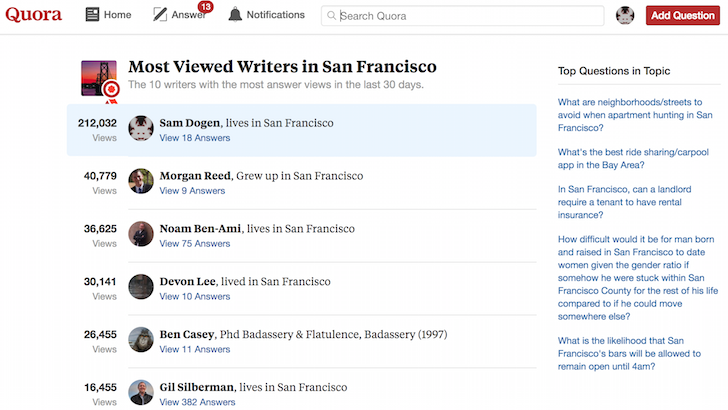Viewport: 728px width, 410px height.
Task: Click View 75 Answers link
Action: 195,244
